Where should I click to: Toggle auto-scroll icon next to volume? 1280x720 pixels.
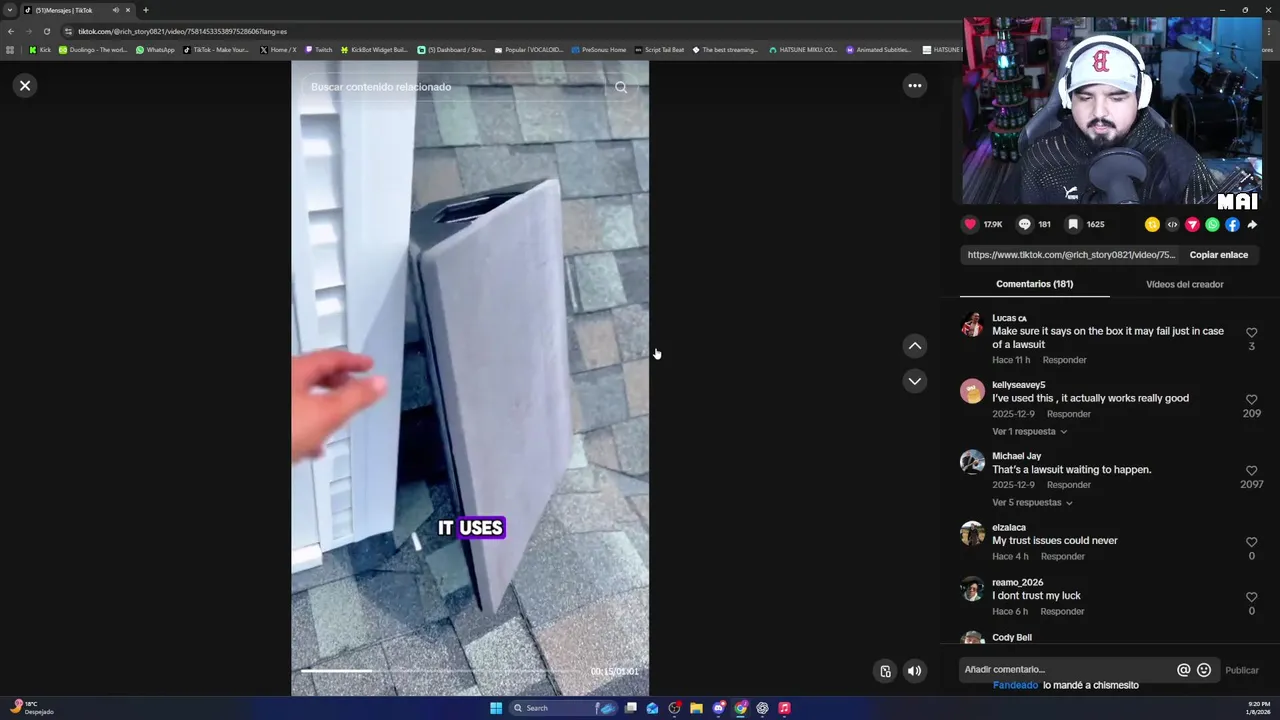point(885,671)
